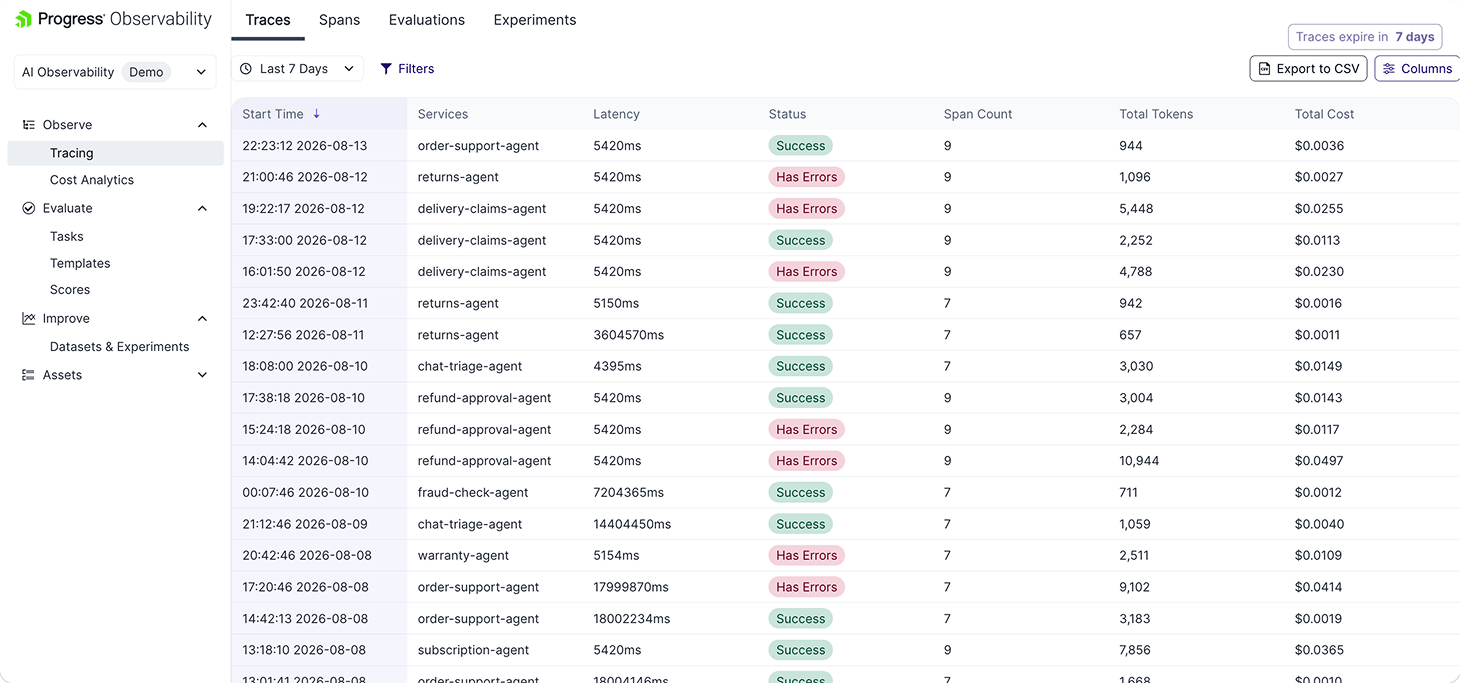Open Templates in the sidebar
Image resolution: width=1460 pixels, height=683 pixels.
pos(80,264)
